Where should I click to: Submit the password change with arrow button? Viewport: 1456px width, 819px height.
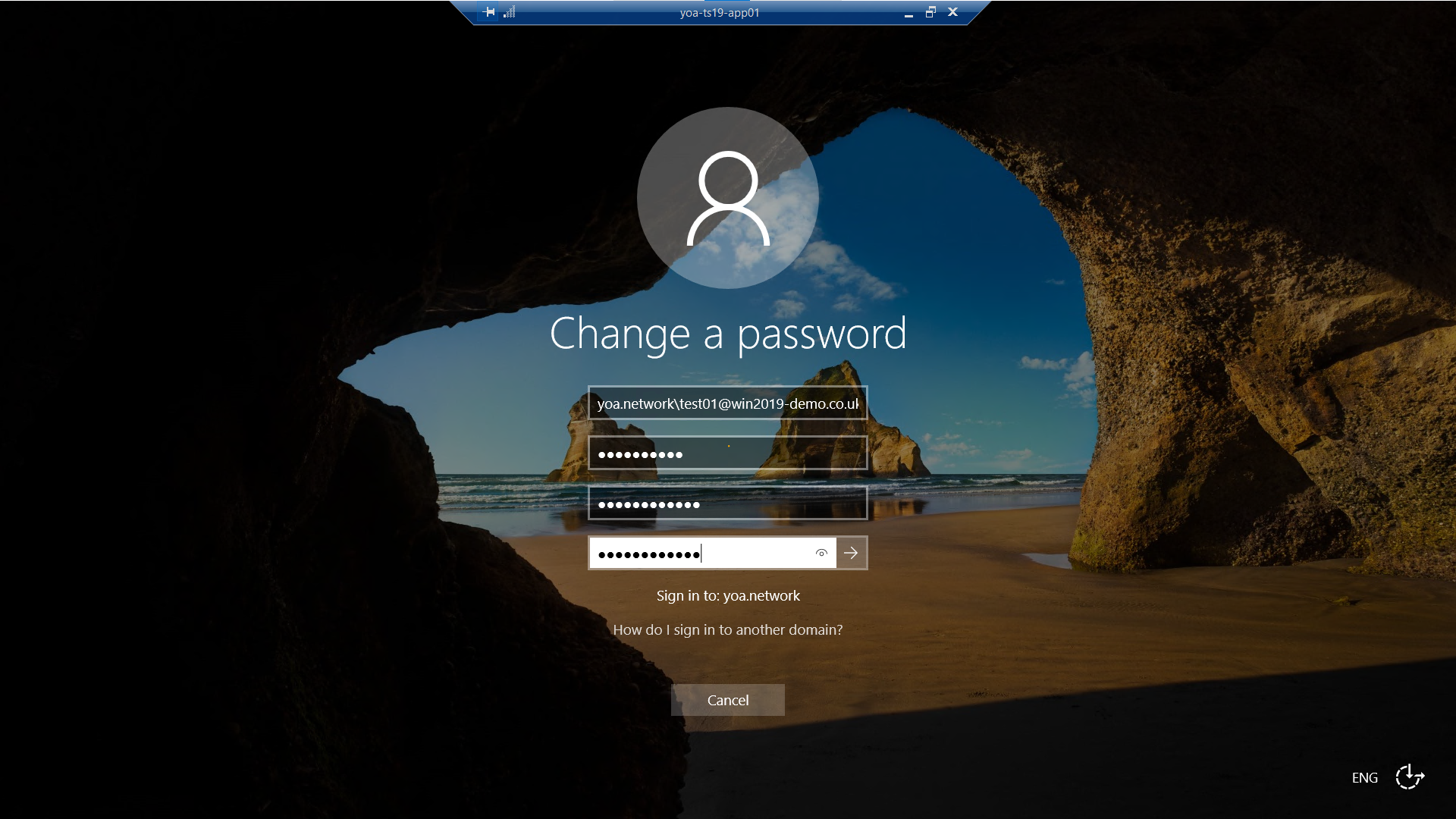(851, 554)
